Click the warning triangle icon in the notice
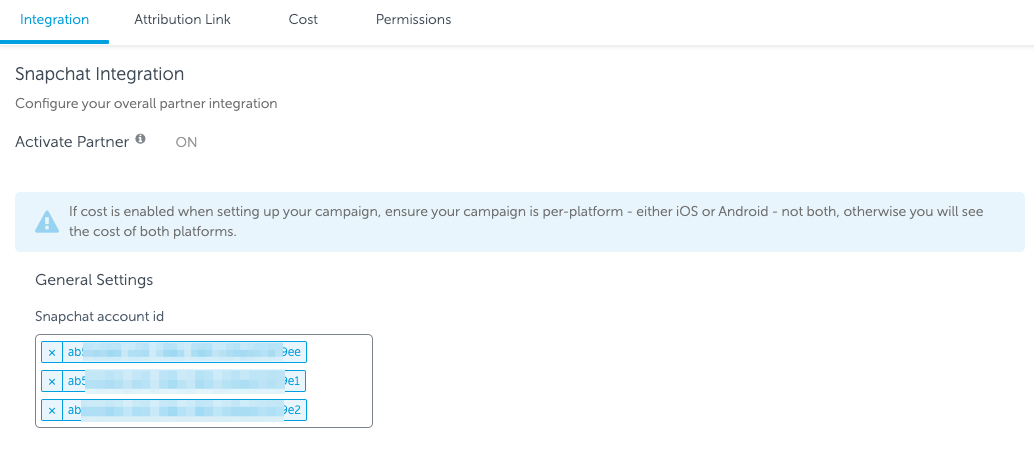This screenshot has height=450, width=1034. pos(47,222)
